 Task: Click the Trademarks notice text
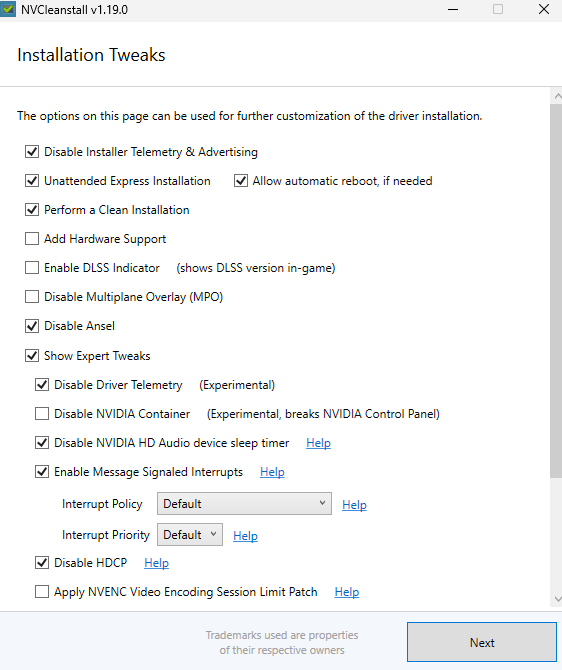(x=282, y=643)
